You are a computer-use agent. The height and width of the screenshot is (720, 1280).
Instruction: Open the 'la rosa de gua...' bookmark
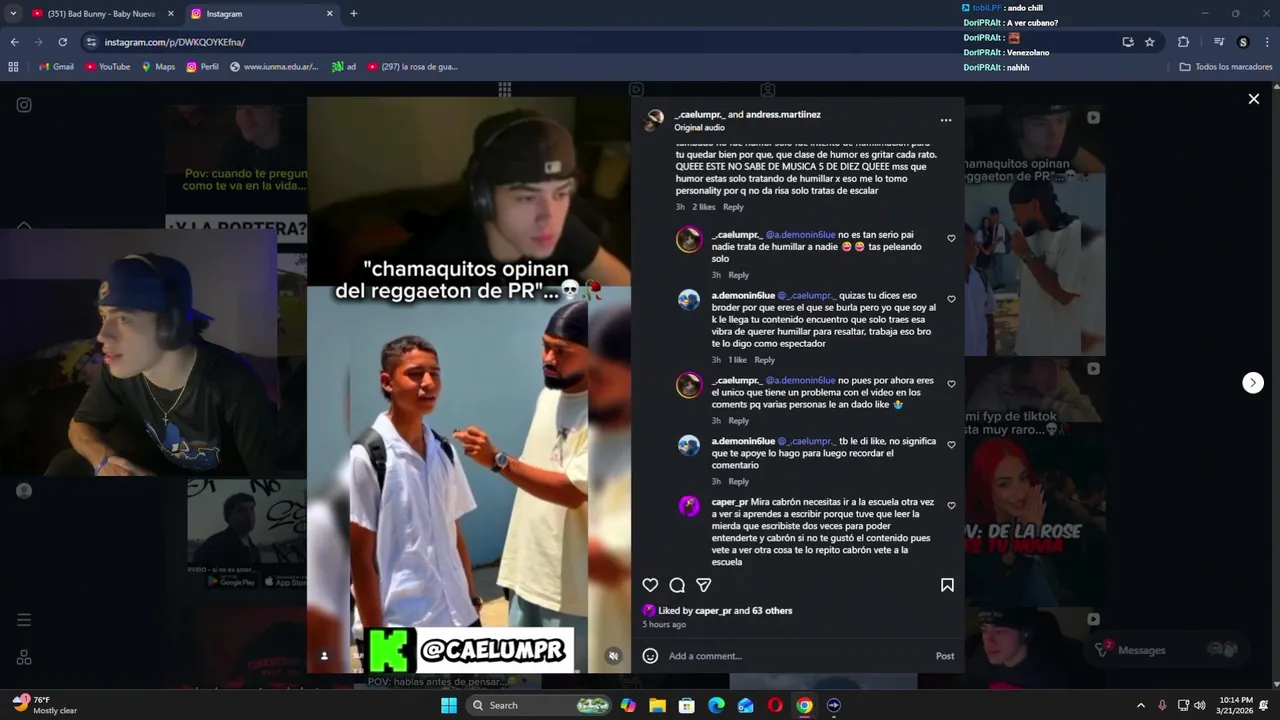click(412, 67)
